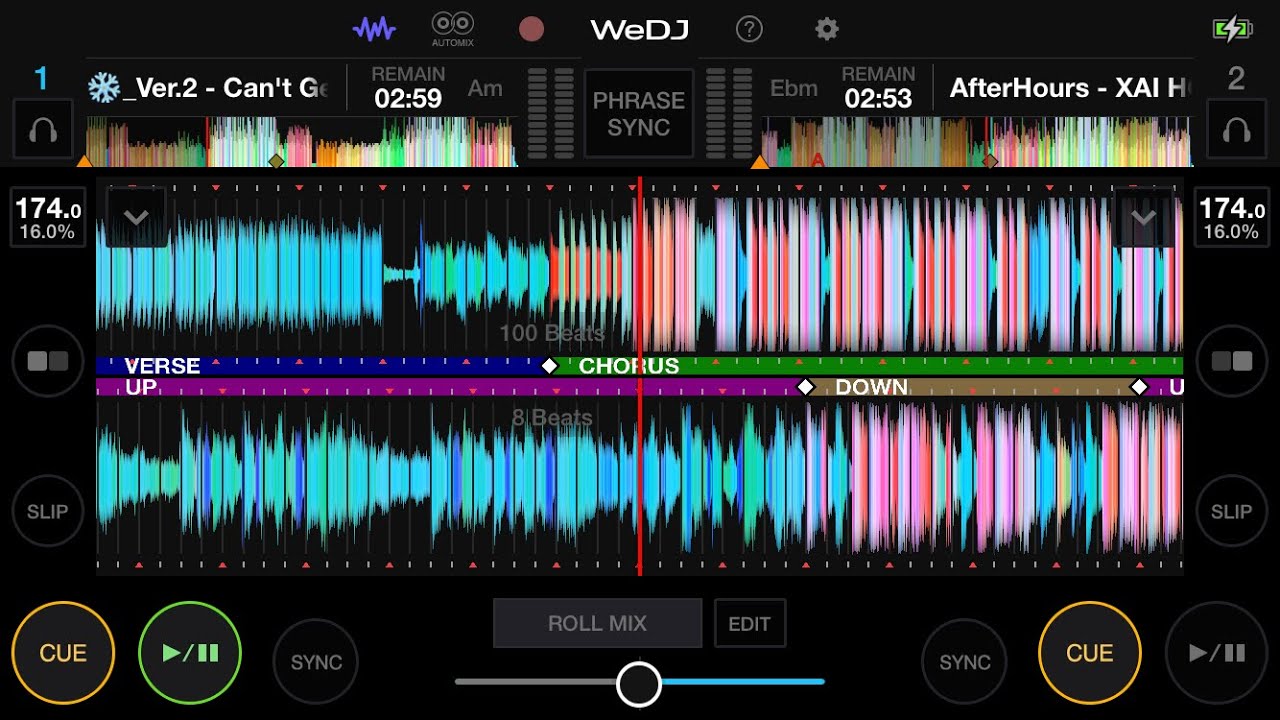Click the diamond marker between VERSE and CHORUS
The width and height of the screenshot is (1280, 720).
coord(549,366)
